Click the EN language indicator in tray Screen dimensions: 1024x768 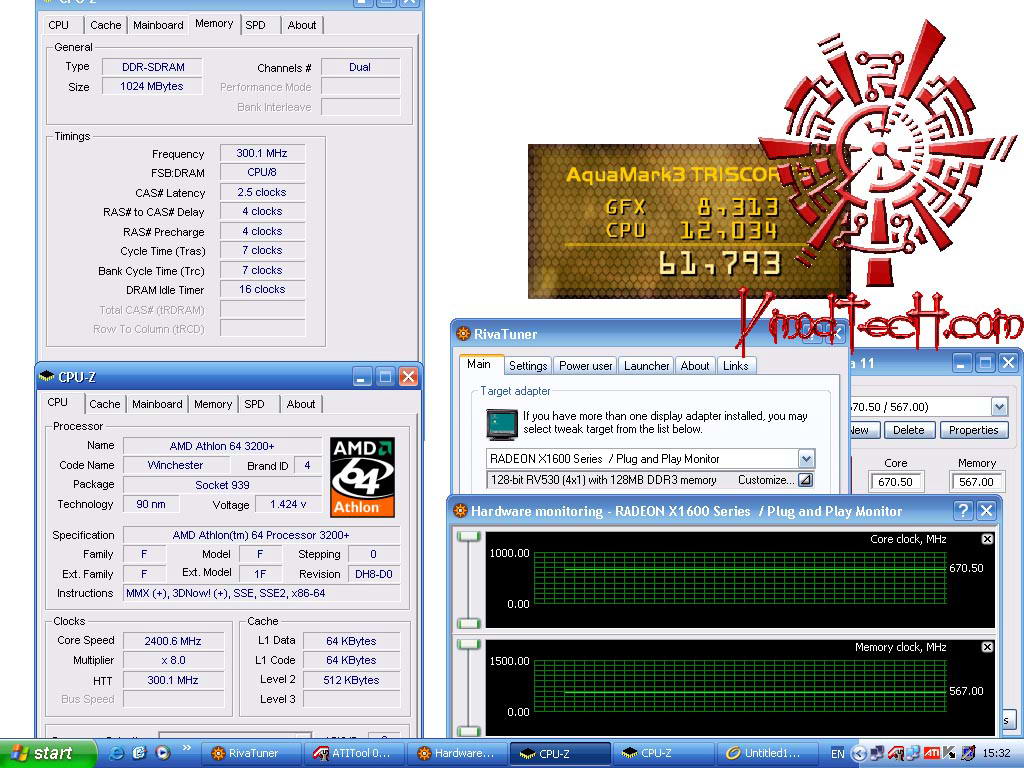point(837,754)
